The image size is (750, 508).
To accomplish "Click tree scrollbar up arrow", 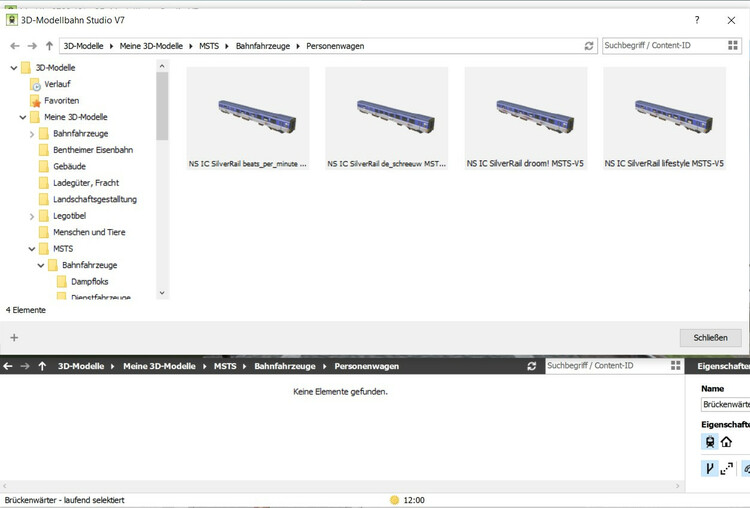I will pos(162,66).
